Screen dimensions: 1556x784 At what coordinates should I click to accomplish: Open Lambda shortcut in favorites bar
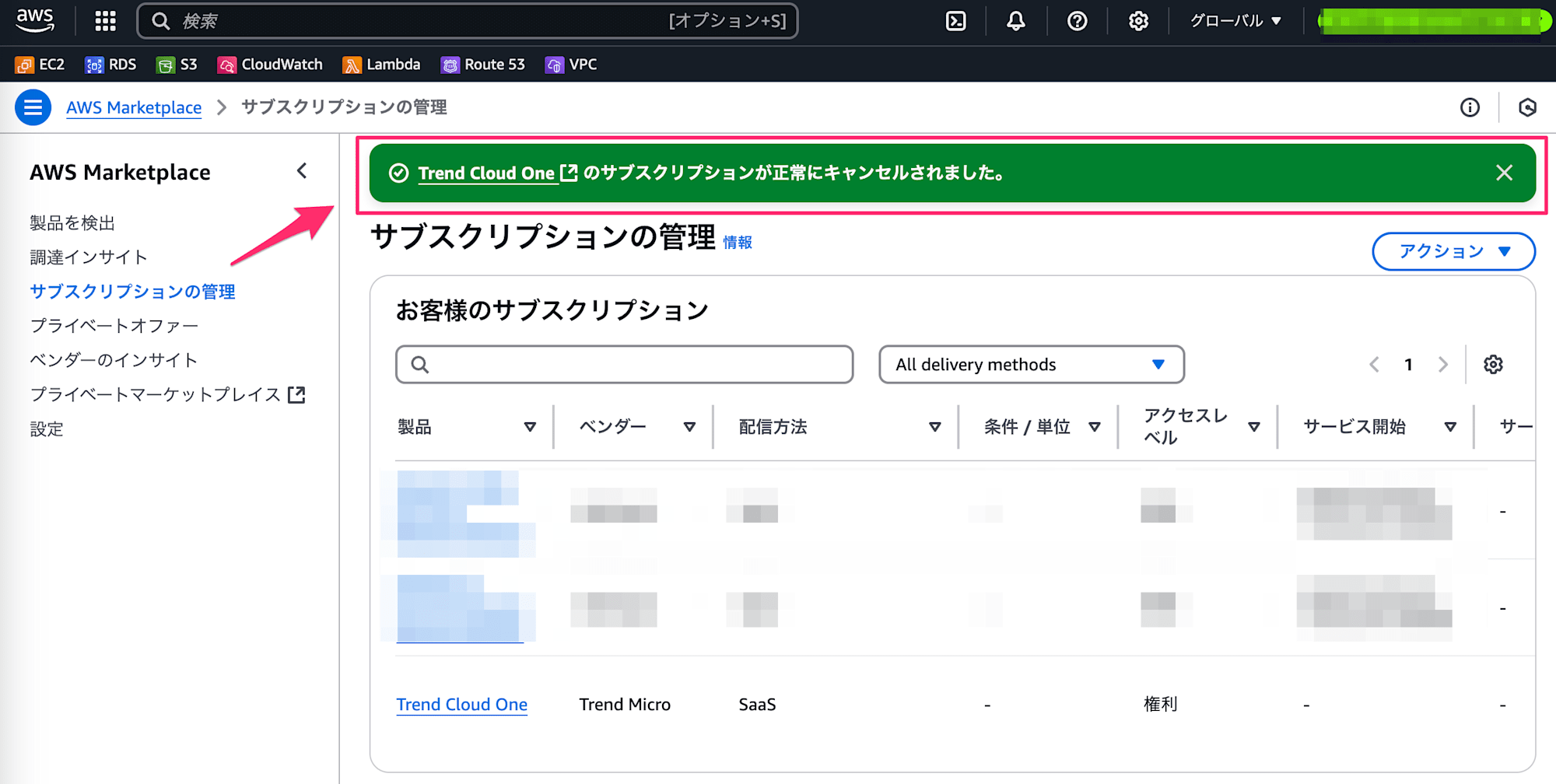pos(381,65)
